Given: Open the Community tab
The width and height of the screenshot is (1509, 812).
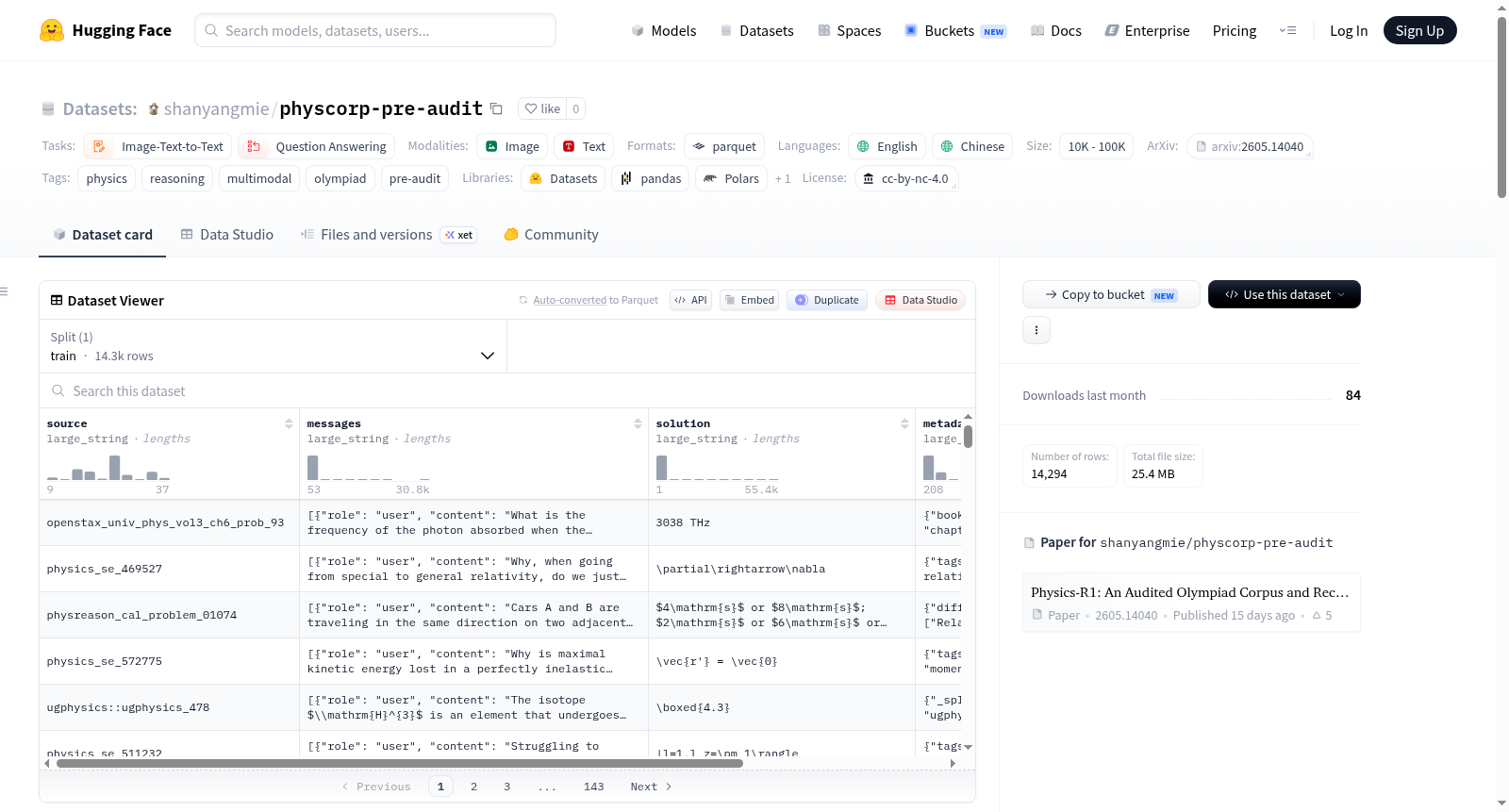Looking at the screenshot, I should click(552, 235).
